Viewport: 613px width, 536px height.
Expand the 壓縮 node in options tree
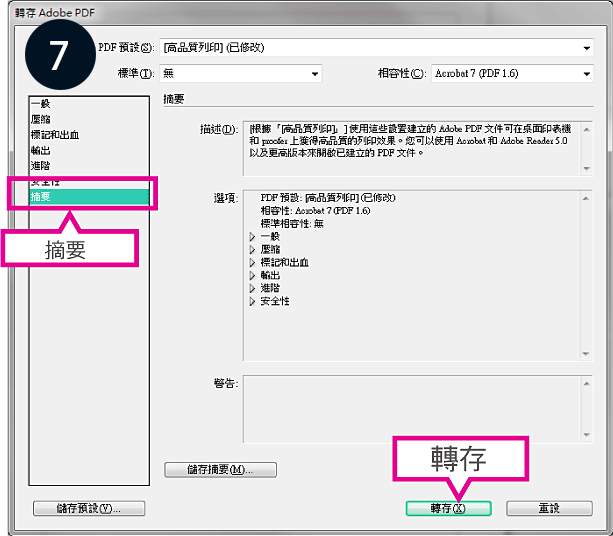click(x=252, y=249)
